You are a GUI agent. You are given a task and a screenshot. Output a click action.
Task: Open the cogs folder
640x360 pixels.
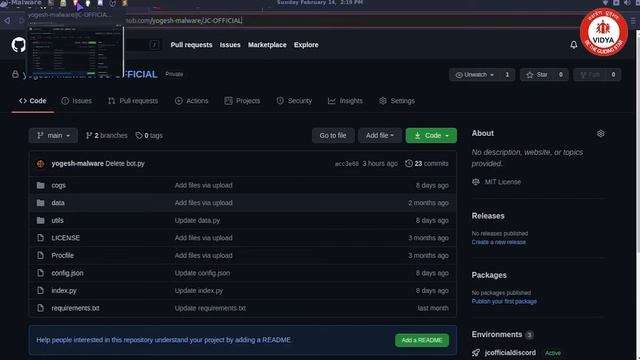tap(59, 185)
